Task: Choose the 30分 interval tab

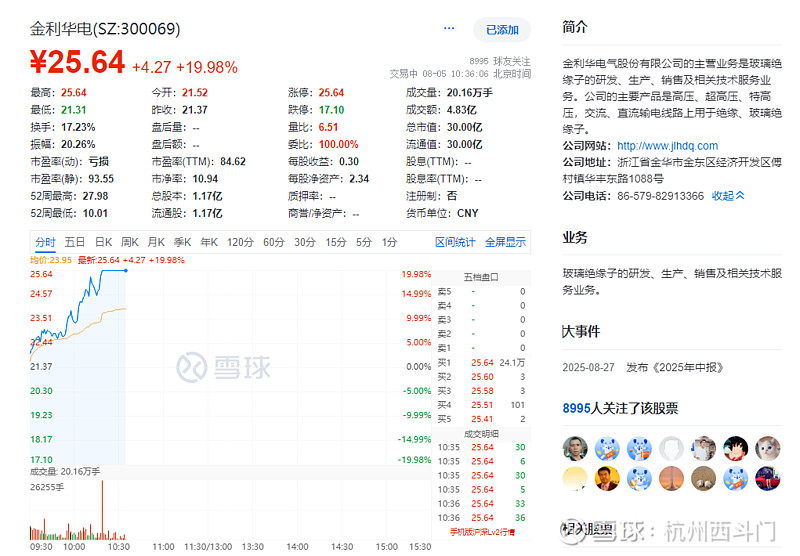Action: (305, 242)
